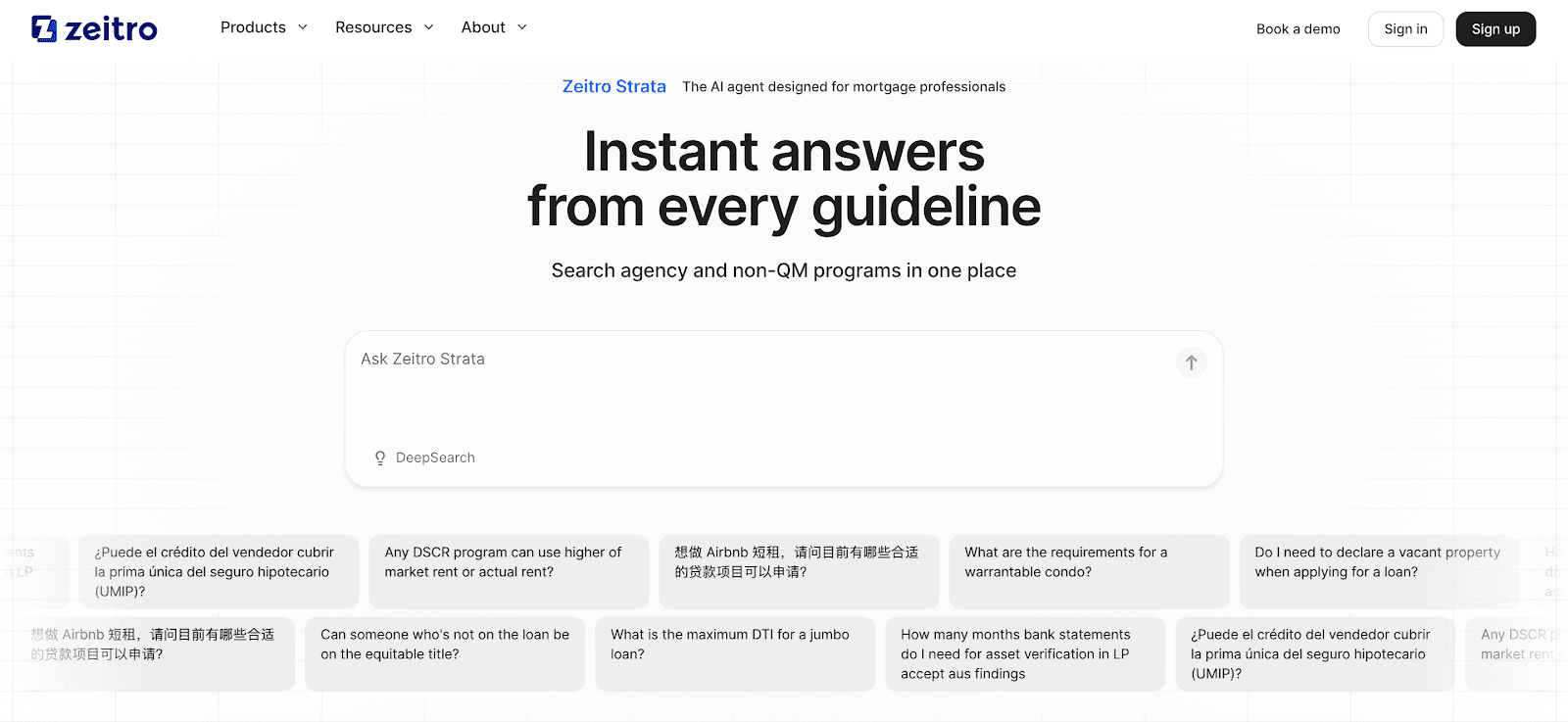Click the chevron next to About
Viewport: 1568px width, 722px height.
(522, 27)
